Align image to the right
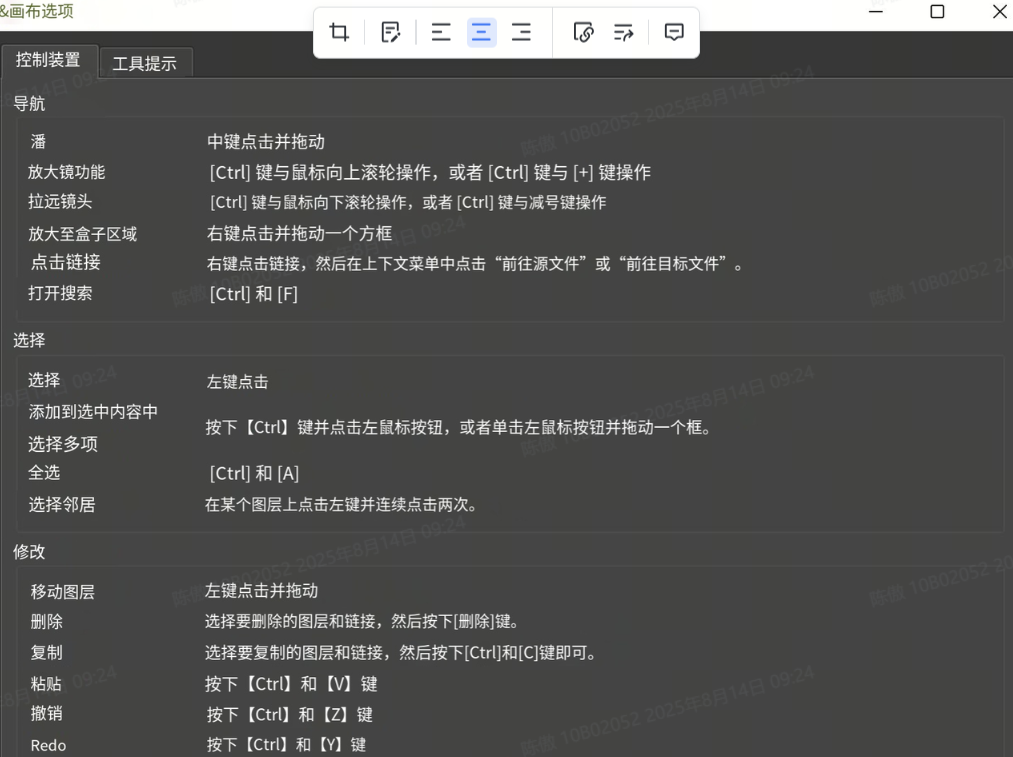This screenshot has width=1013, height=757. pos(521,32)
